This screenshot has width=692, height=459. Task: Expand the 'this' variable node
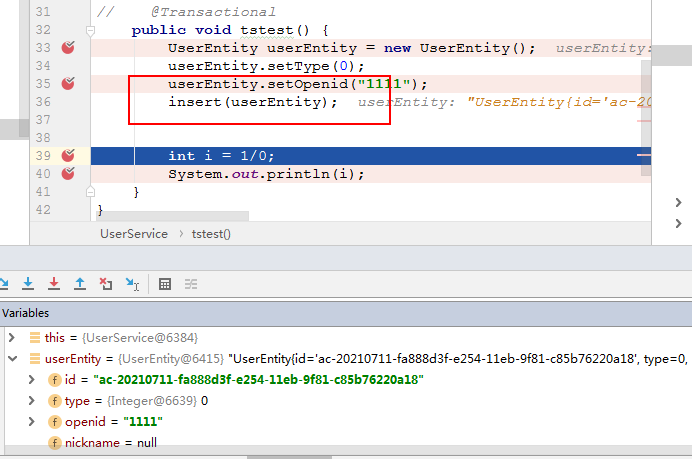(x=12, y=338)
